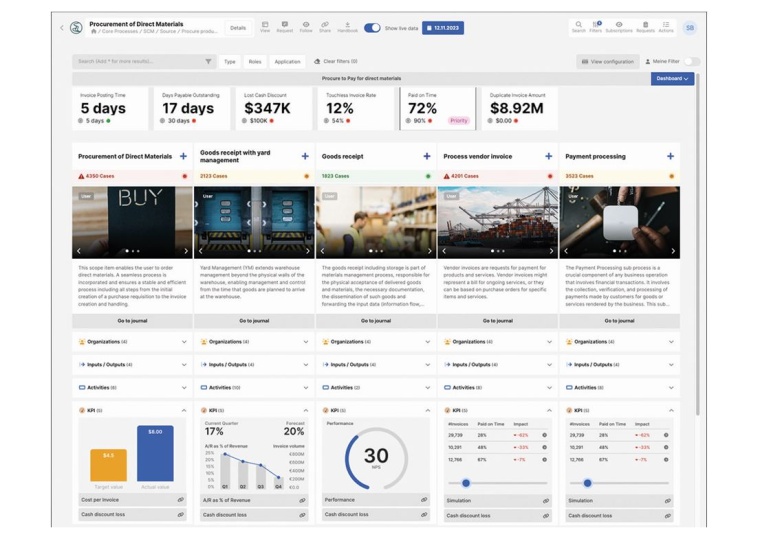This screenshot has height=539, width=760.
Task: Click the Share link icon
Action: click(x=325, y=25)
